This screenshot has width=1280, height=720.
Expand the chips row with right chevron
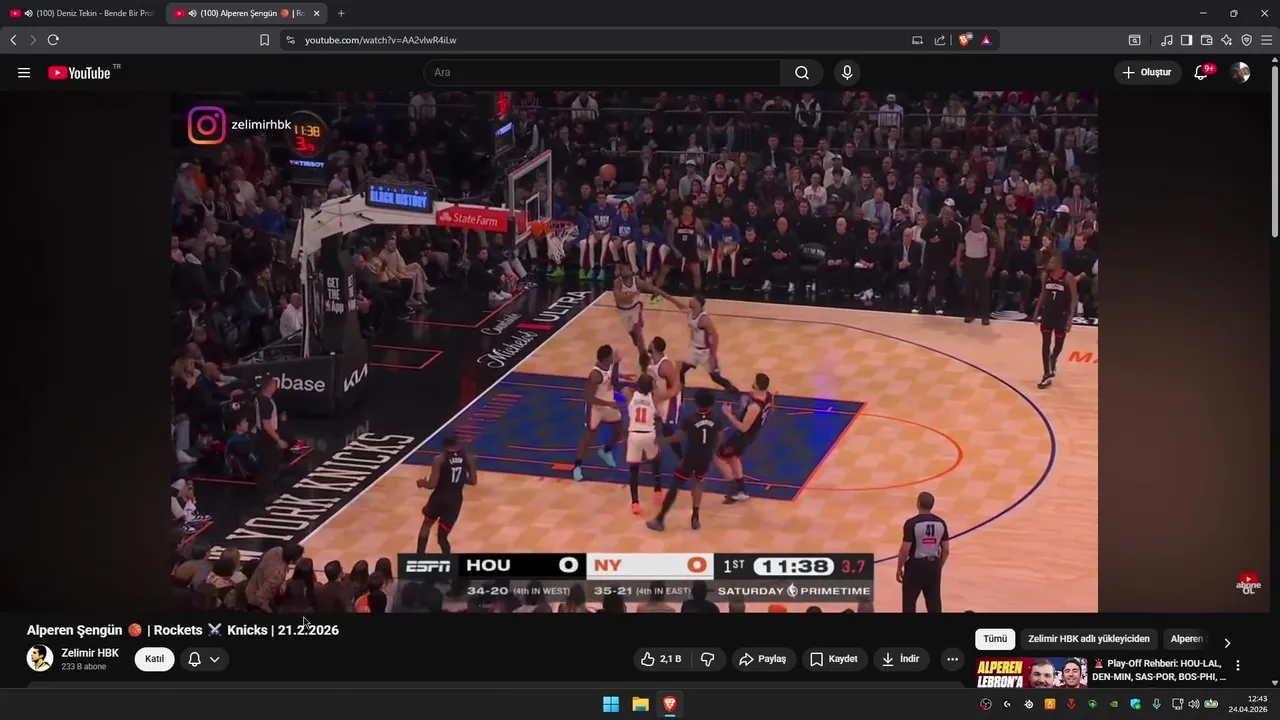tap(1227, 642)
